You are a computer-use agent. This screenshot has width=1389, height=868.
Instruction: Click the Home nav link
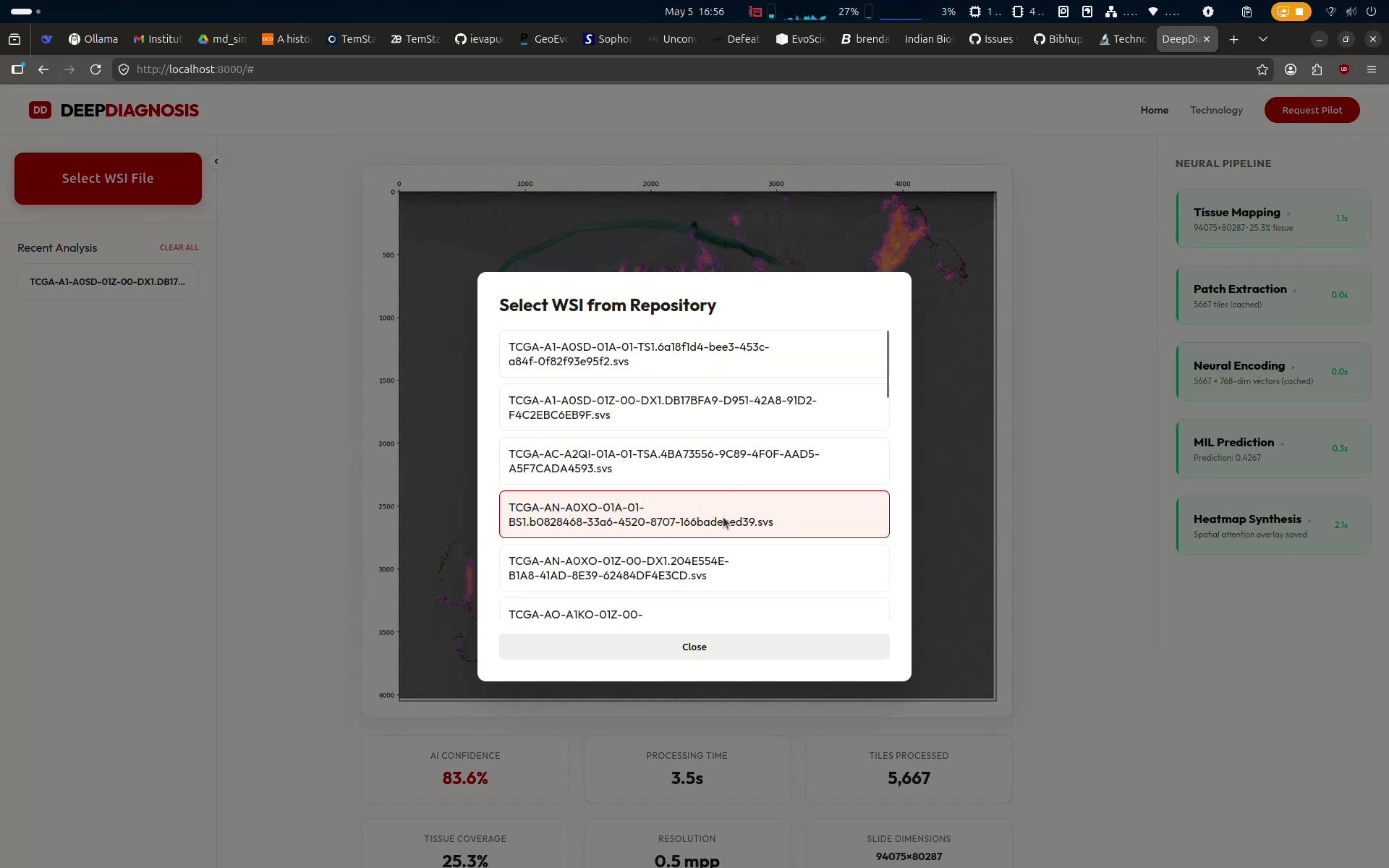1155,110
